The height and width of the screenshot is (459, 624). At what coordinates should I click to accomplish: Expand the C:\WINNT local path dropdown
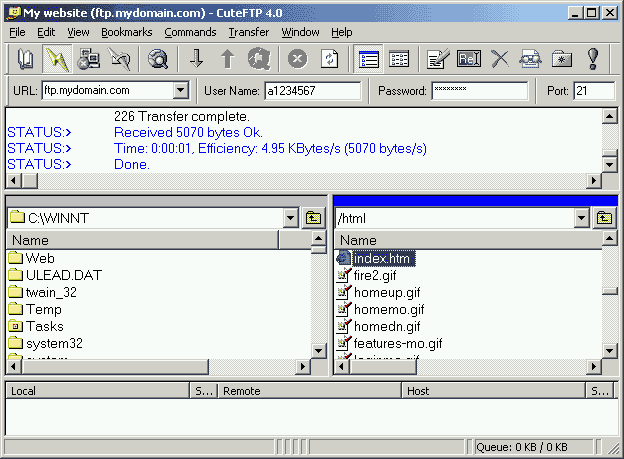(x=291, y=218)
